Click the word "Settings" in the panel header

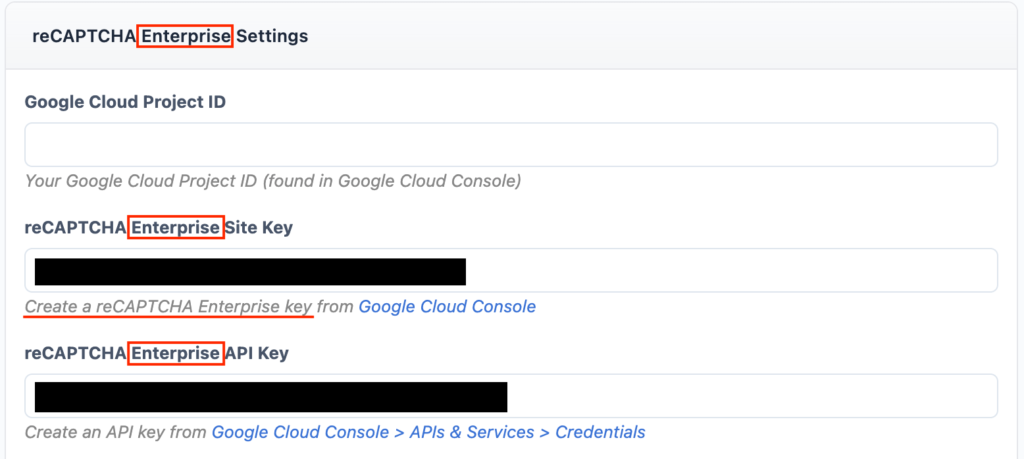[x=272, y=36]
